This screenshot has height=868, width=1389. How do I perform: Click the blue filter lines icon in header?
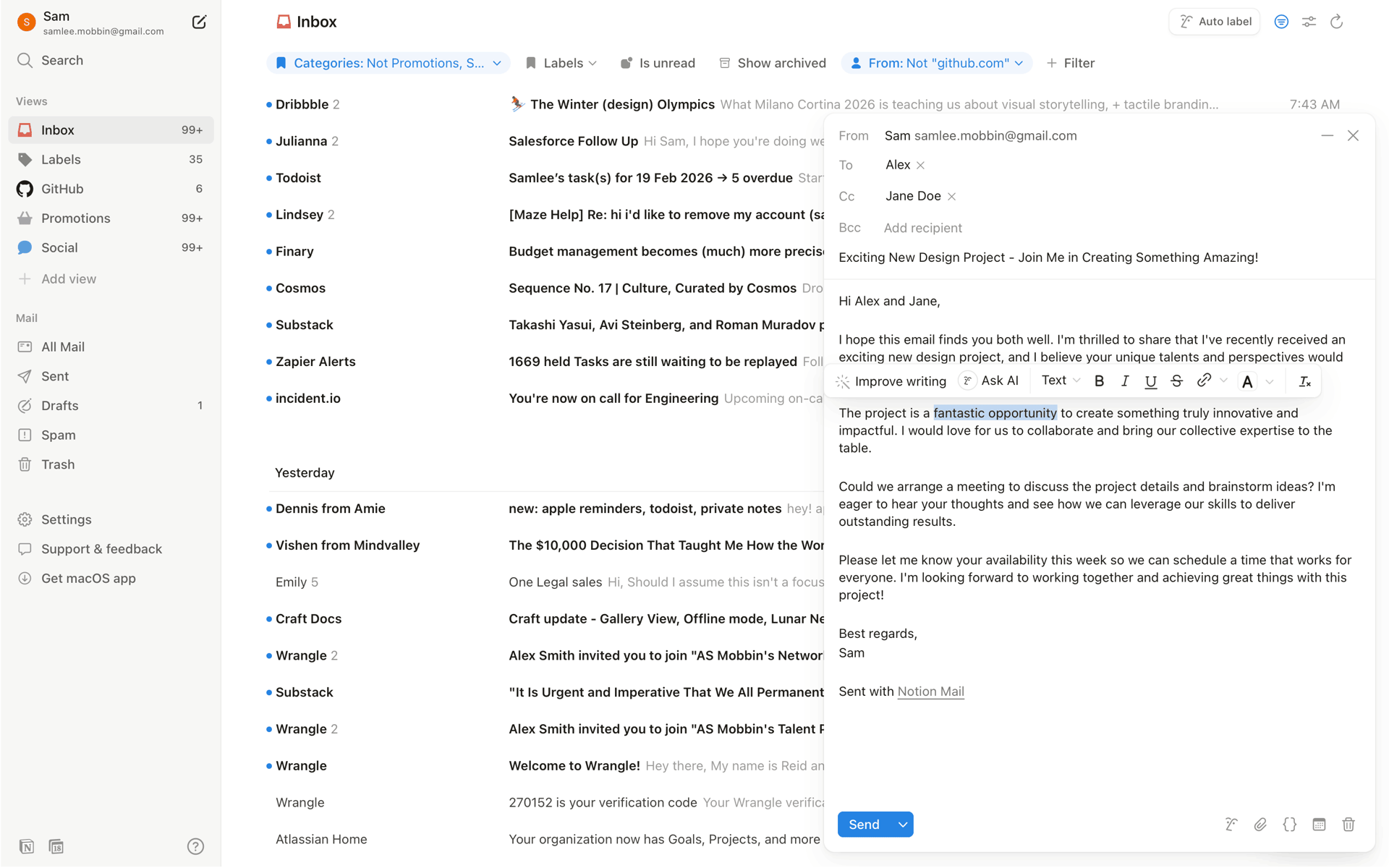[x=1281, y=22]
